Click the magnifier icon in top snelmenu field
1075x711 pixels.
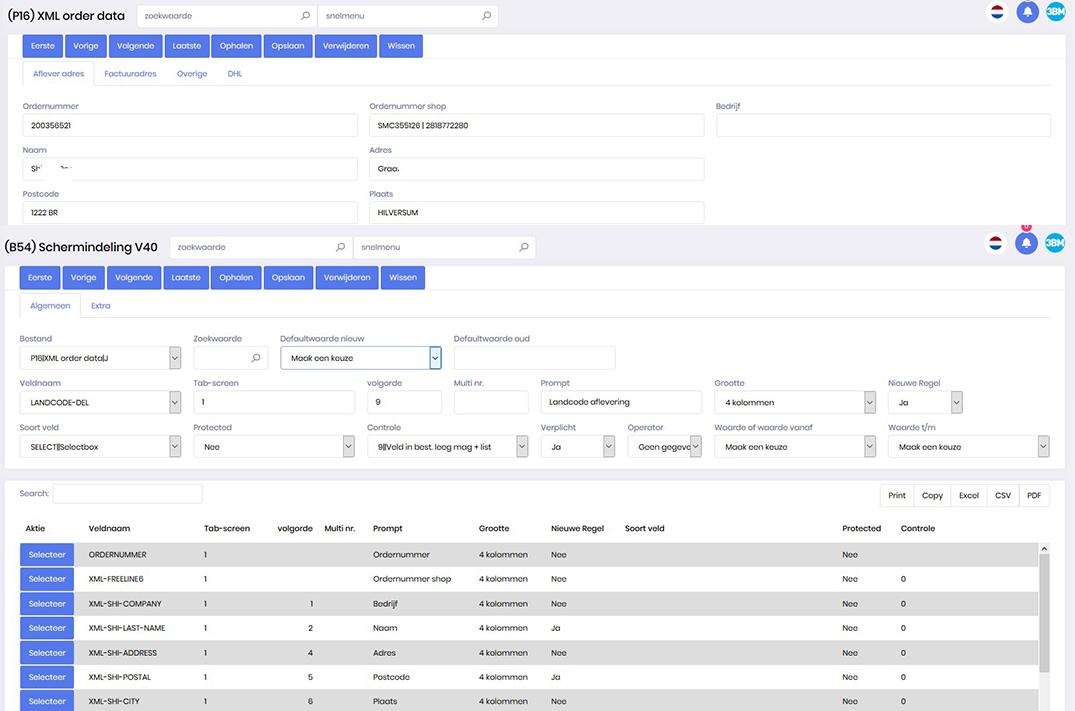486,16
